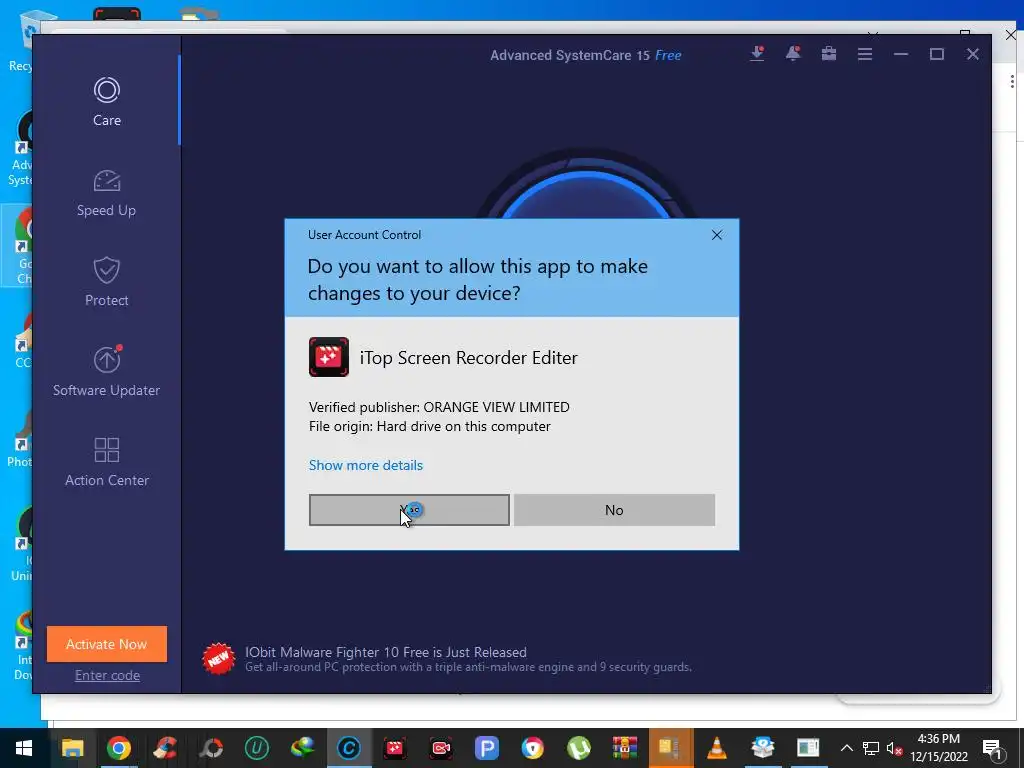Image resolution: width=1024 pixels, height=768 pixels.
Task: Switch to Advanced SystemCare taskbar icon
Action: tap(349, 748)
